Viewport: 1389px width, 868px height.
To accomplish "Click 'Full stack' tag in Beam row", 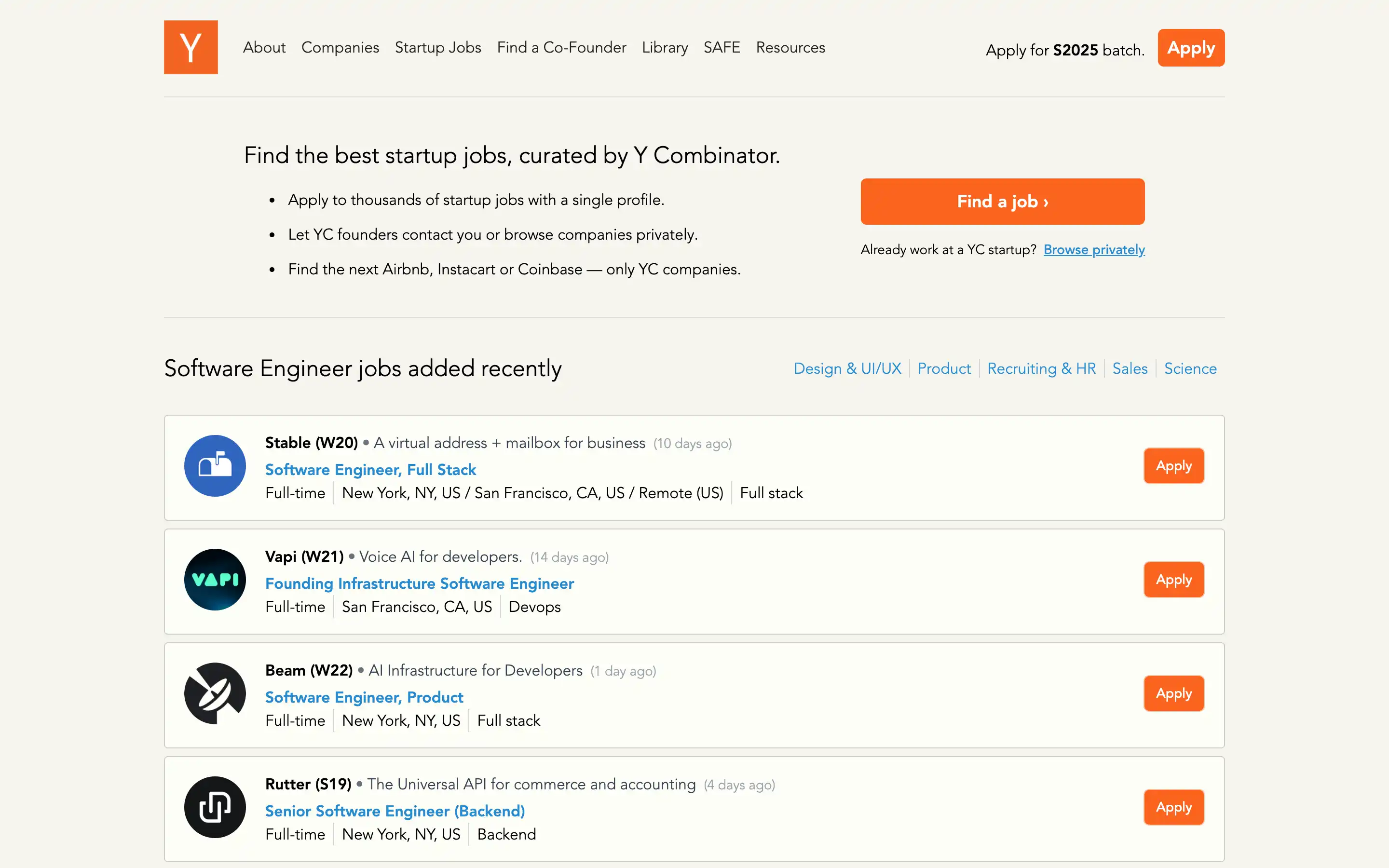I will (x=508, y=720).
